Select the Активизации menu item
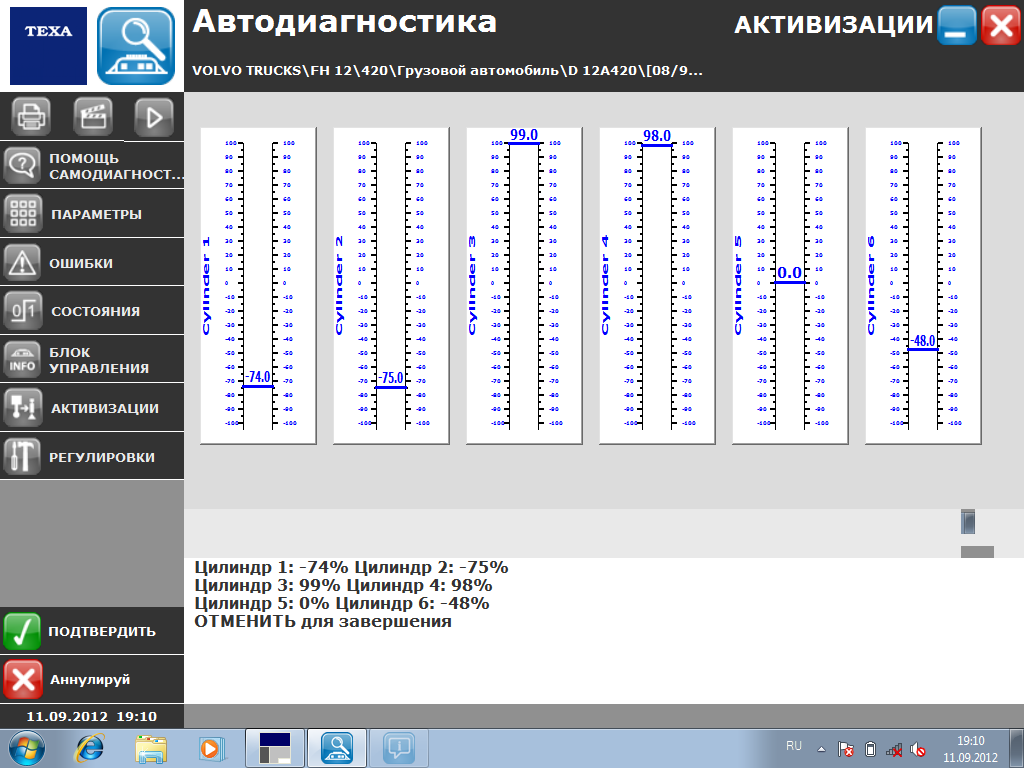The height and width of the screenshot is (768, 1024). point(92,408)
